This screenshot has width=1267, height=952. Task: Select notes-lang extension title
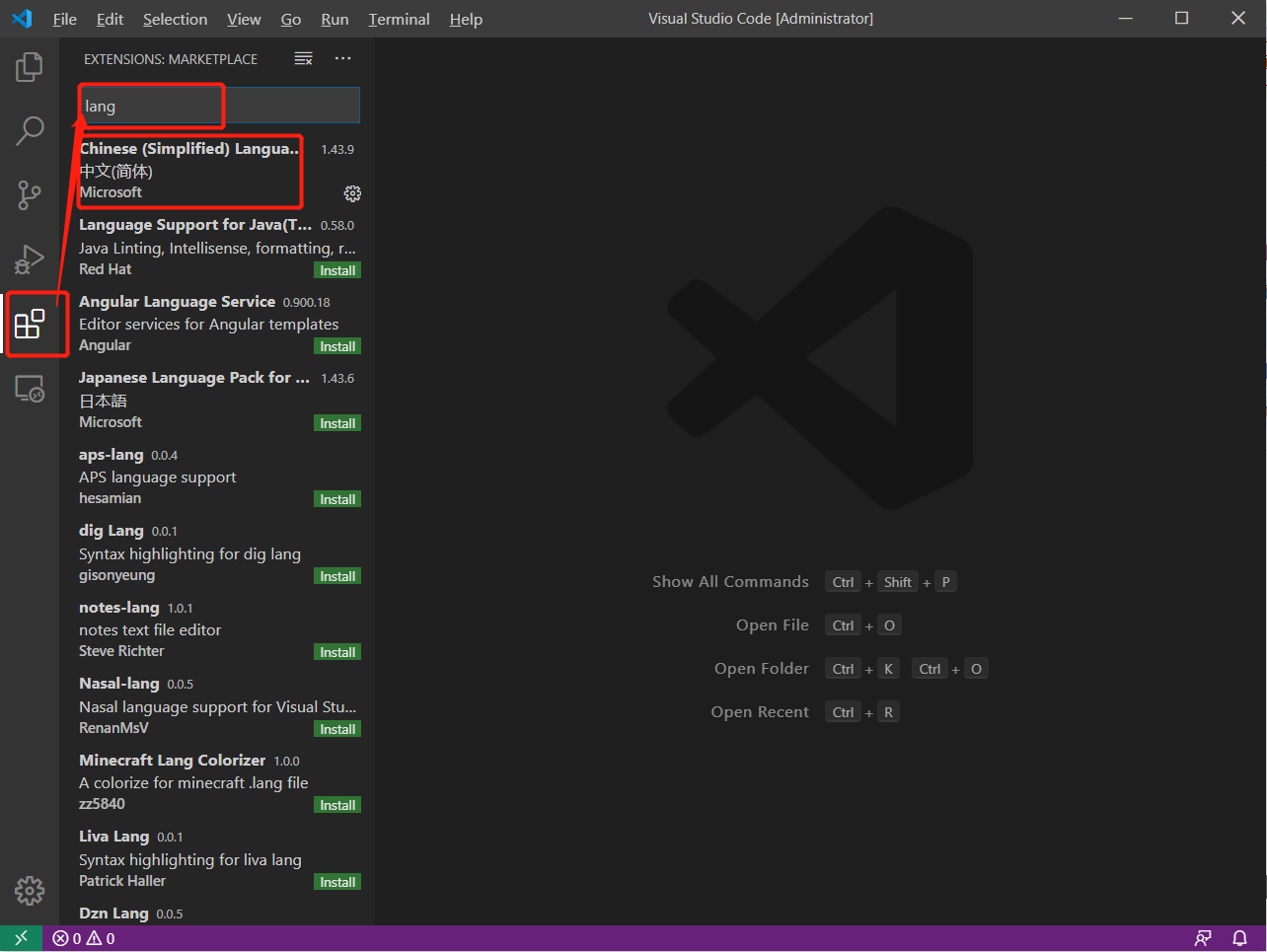click(x=119, y=608)
